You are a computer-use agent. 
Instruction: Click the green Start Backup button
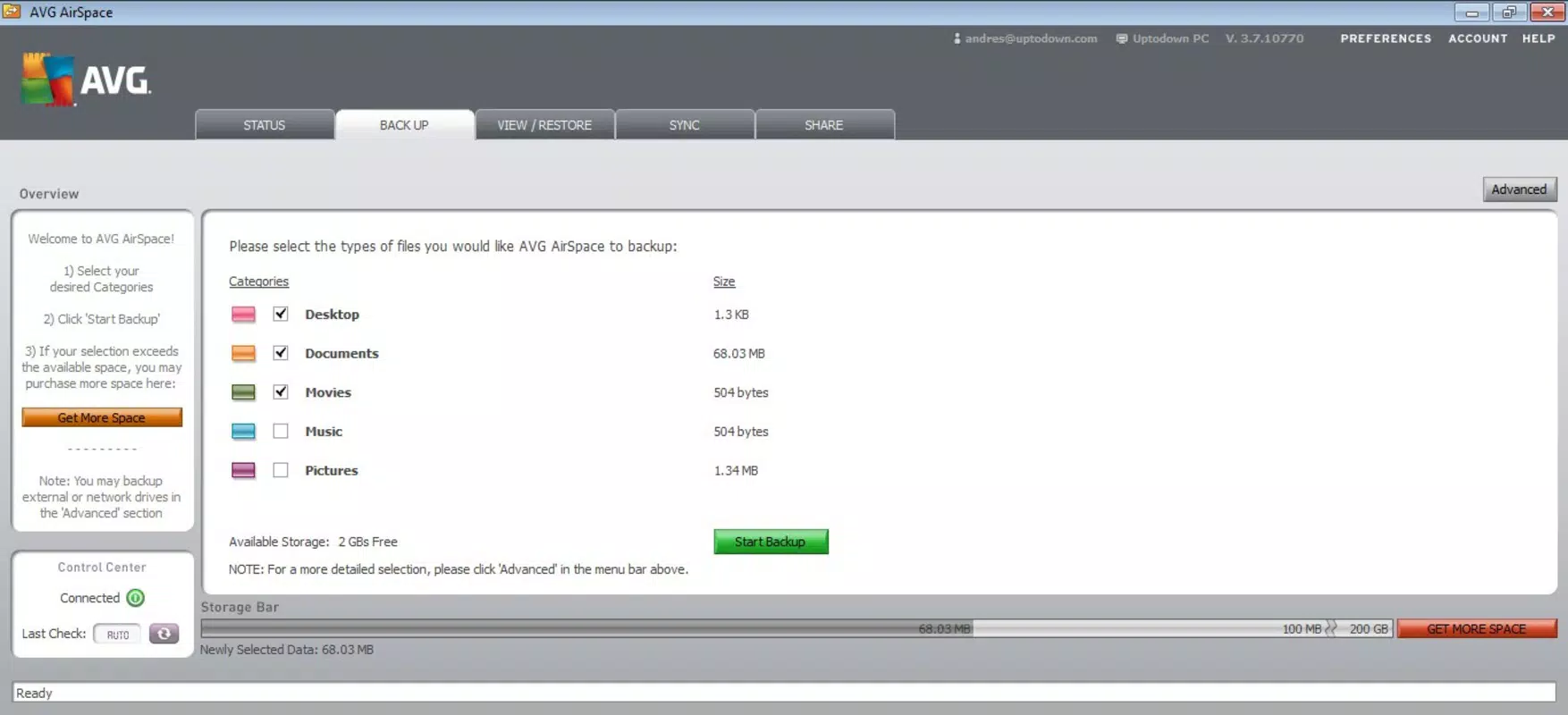(771, 542)
